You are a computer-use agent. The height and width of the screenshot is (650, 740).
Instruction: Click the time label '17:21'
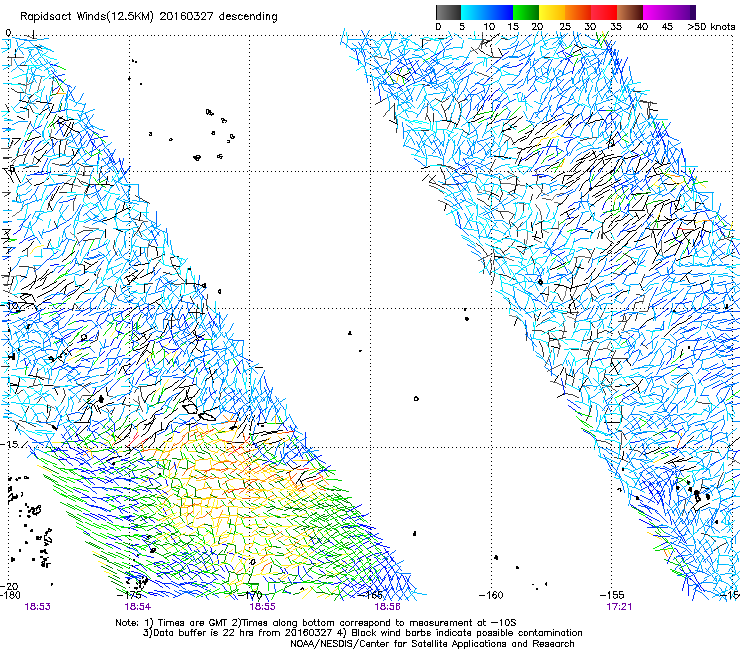[x=619, y=606]
